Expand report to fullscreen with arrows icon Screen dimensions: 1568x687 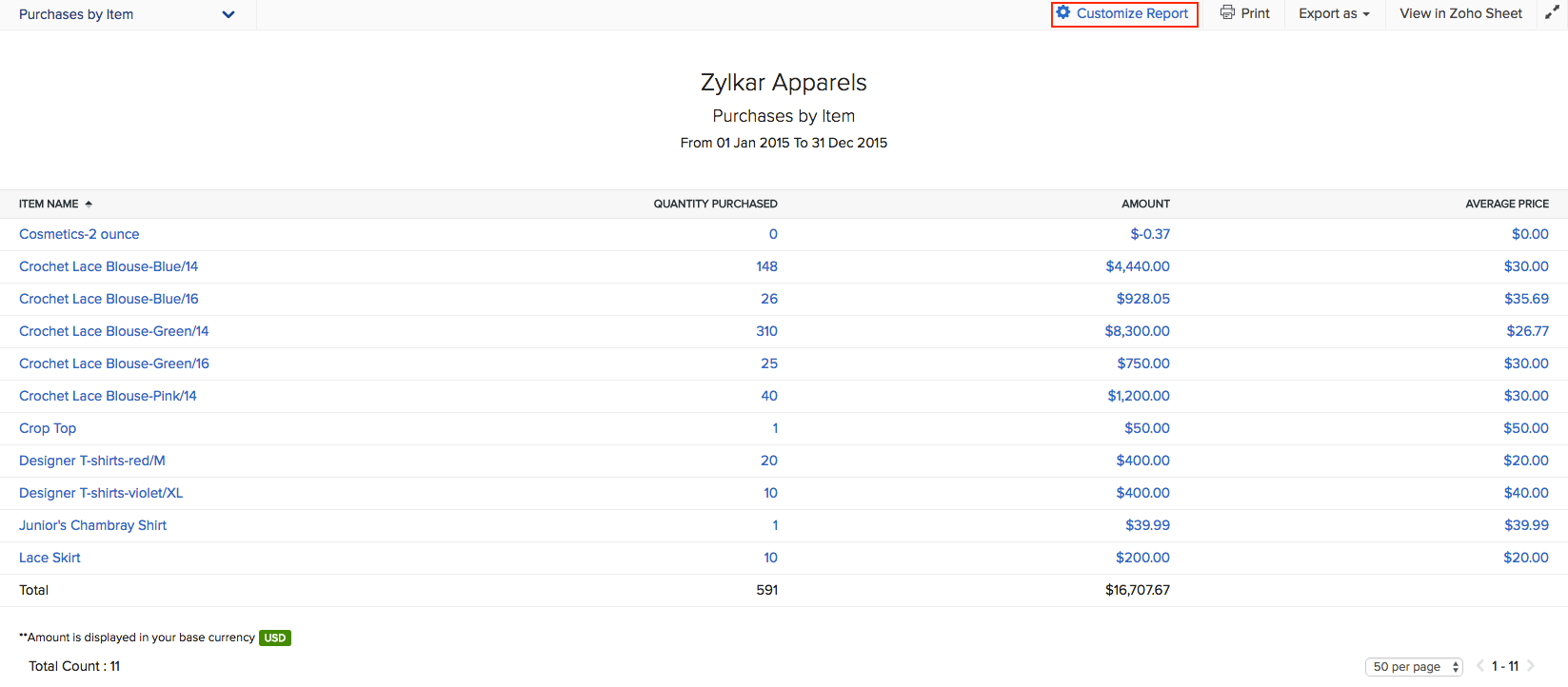1552,13
